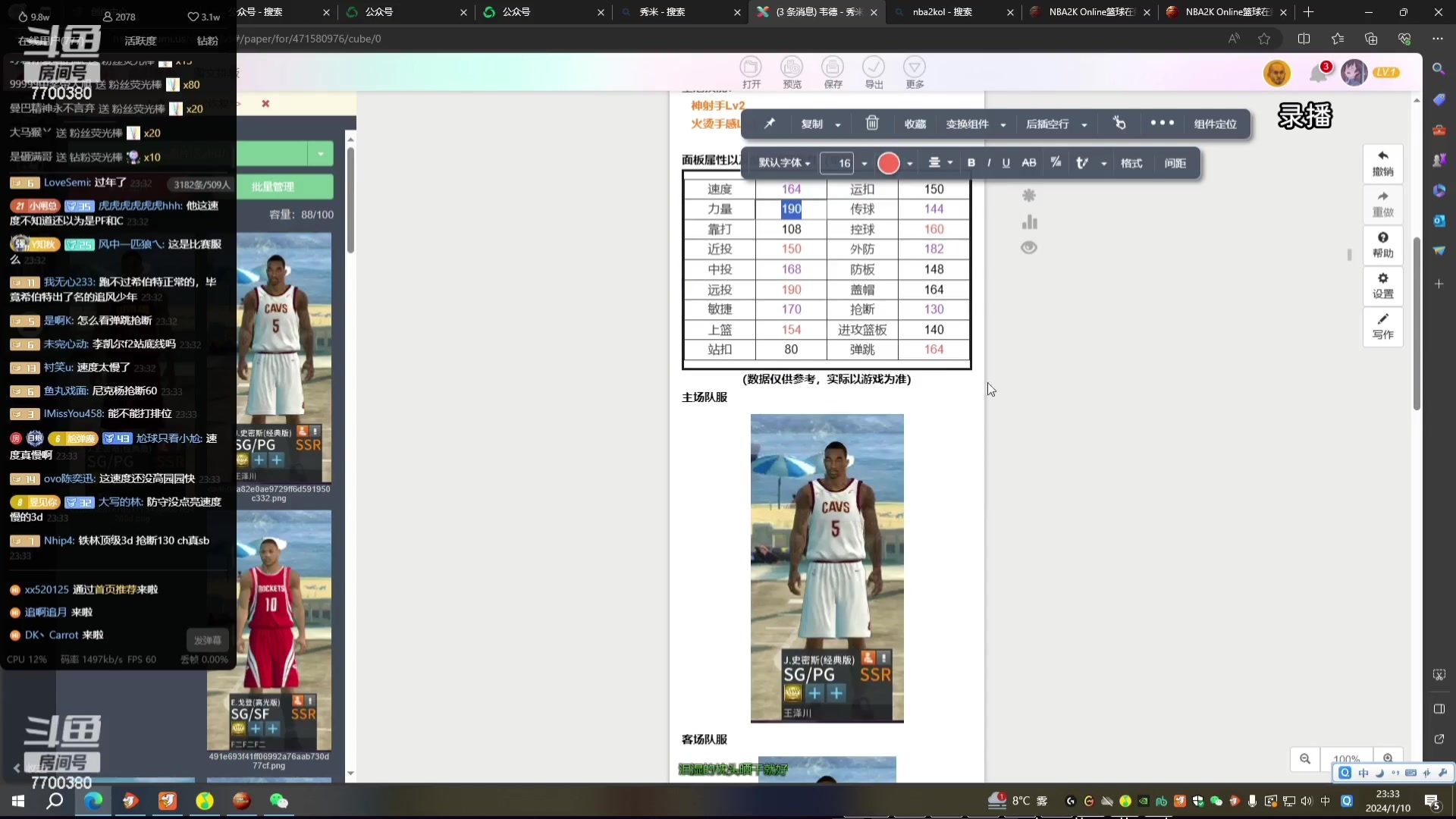Click the 保存 save icon
Image resolution: width=1456 pixels, height=819 pixels.
[x=833, y=73]
